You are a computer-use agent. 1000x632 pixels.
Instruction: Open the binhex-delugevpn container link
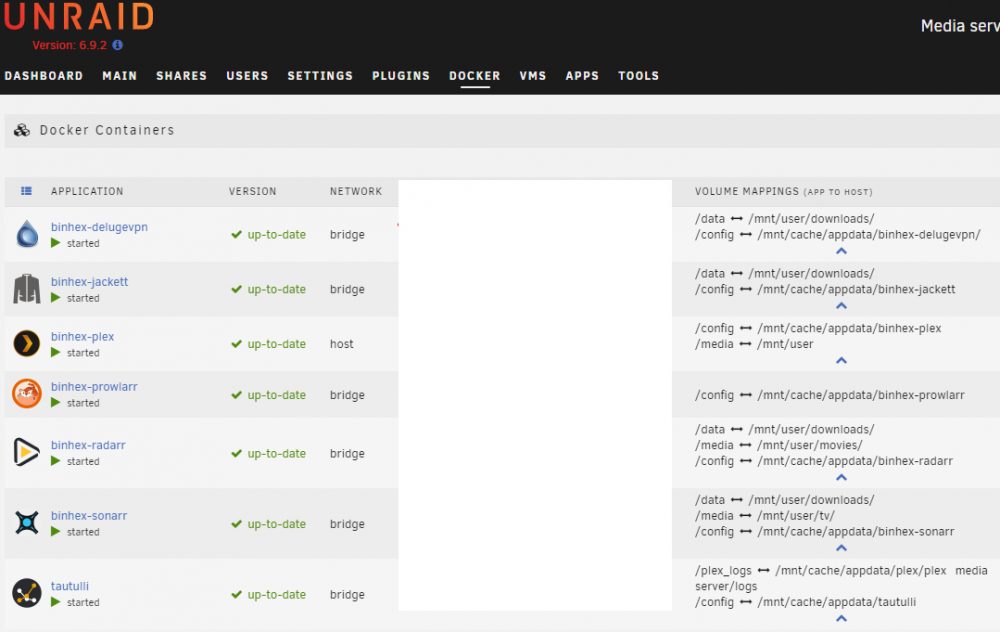tap(99, 227)
